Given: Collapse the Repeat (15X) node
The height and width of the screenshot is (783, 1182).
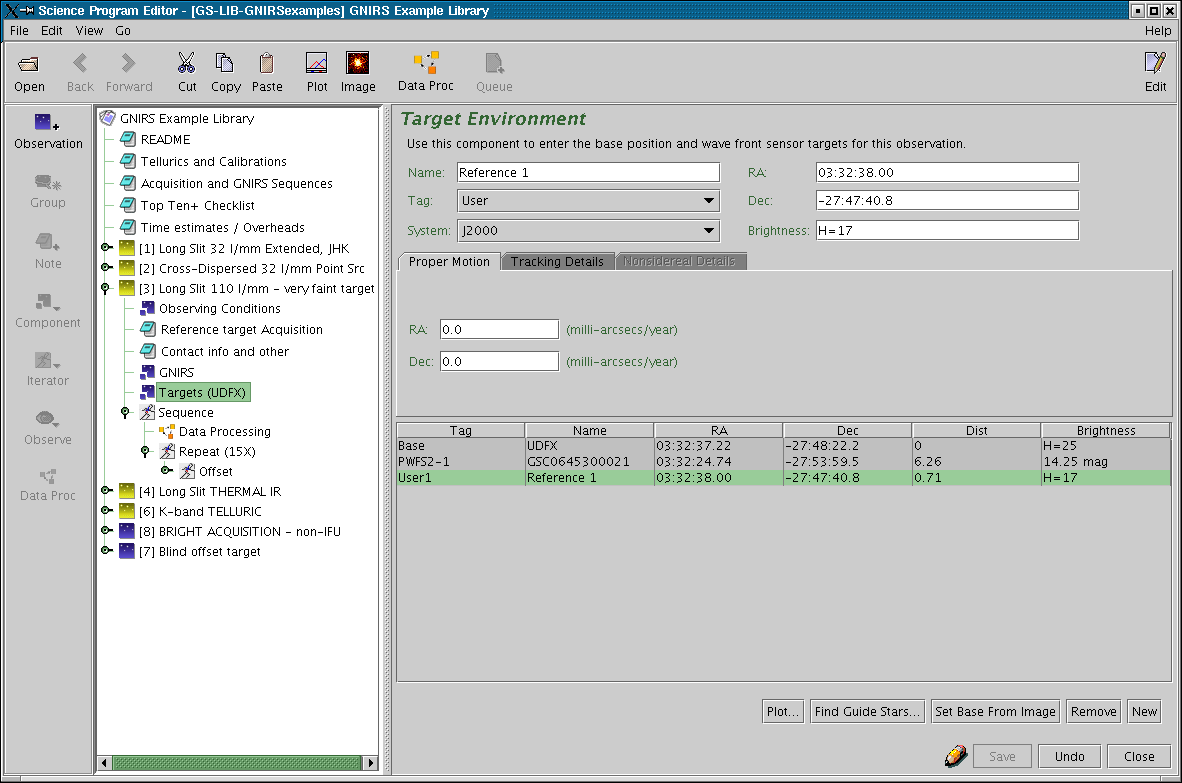Looking at the screenshot, I should [145, 451].
